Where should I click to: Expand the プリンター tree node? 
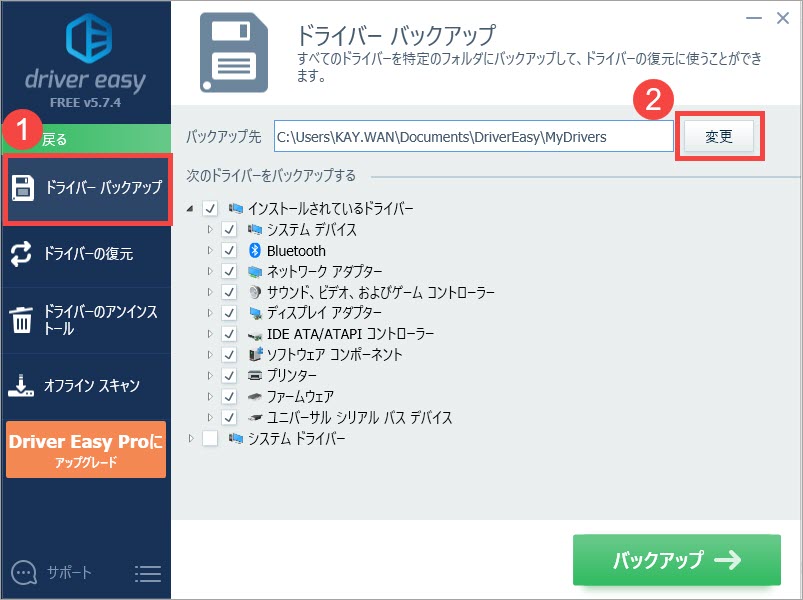tap(210, 376)
